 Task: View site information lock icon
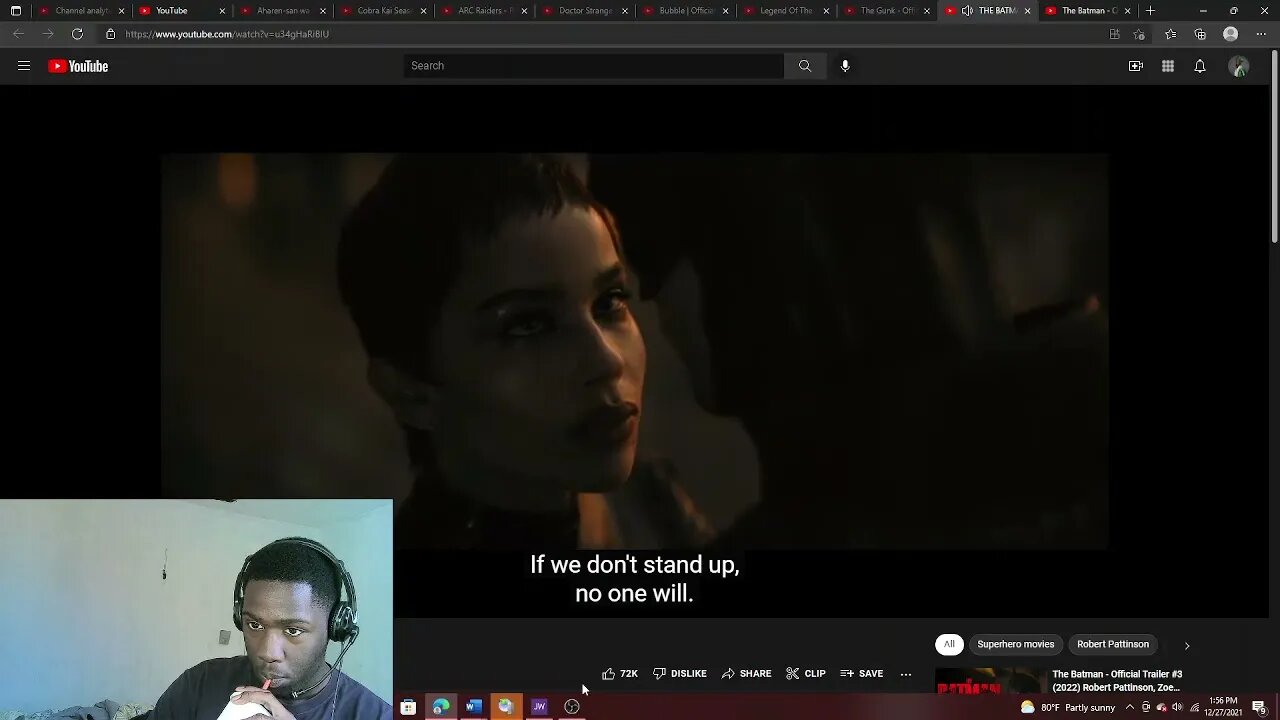[x=110, y=34]
